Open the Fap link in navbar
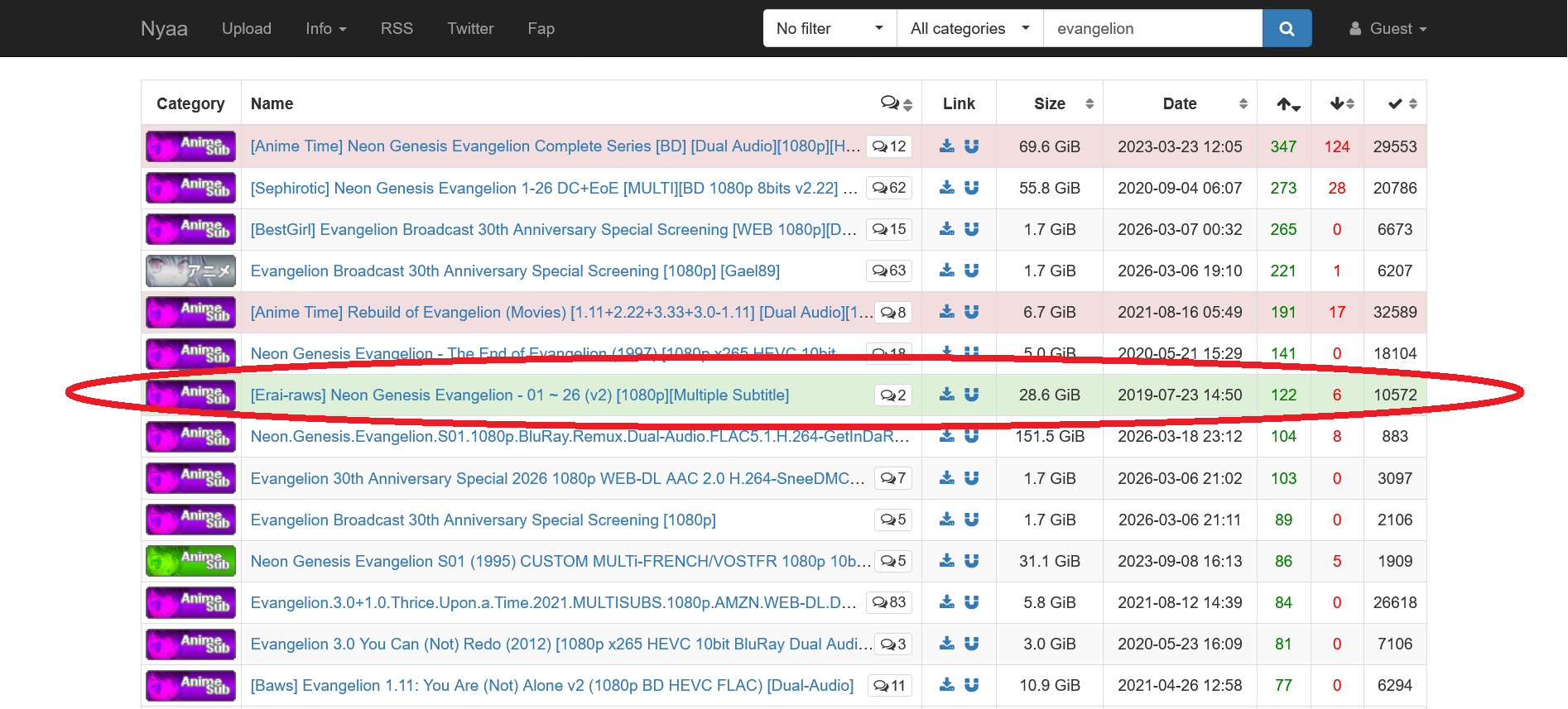This screenshot has height=709, width=1568. (541, 28)
